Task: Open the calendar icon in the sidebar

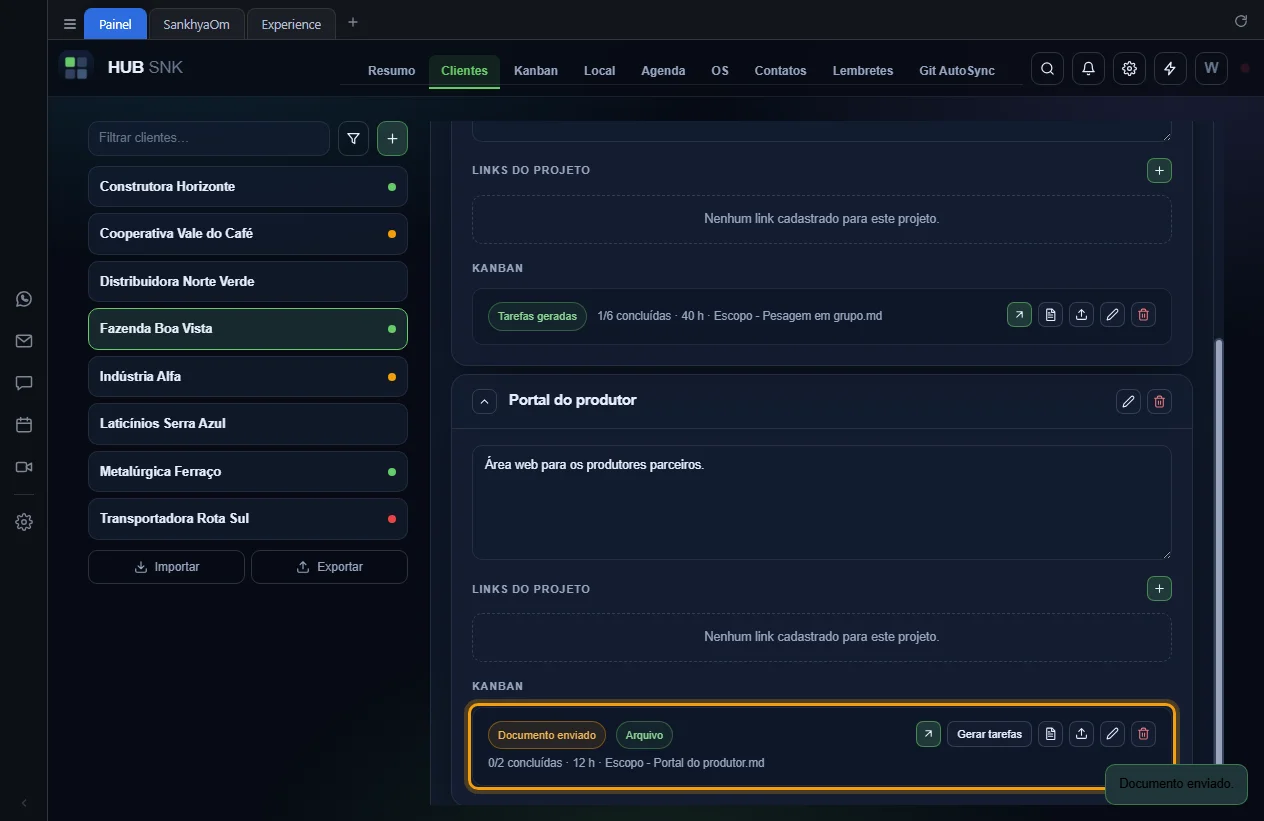Action: pos(24,425)
